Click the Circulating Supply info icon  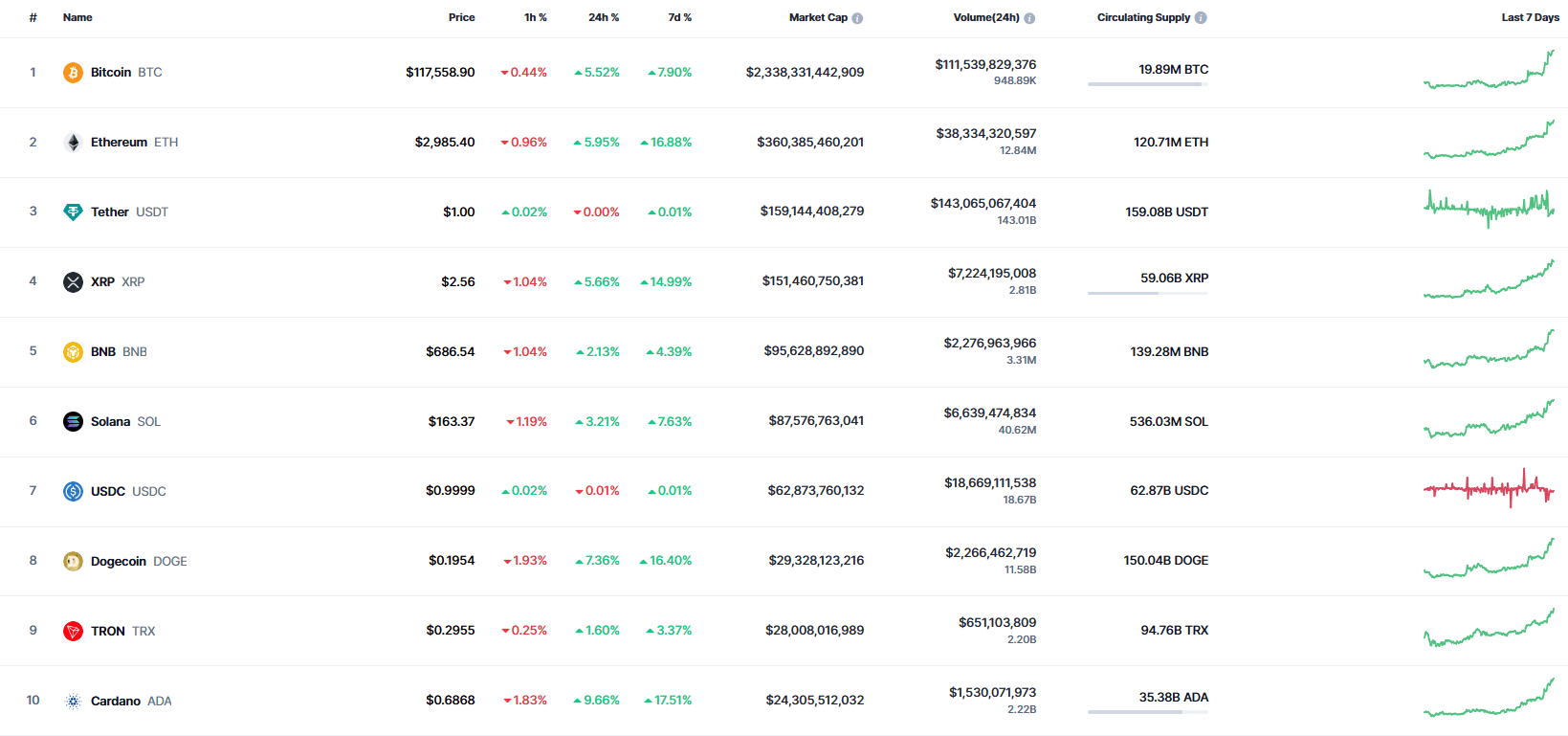click(x=1201, y=18)
